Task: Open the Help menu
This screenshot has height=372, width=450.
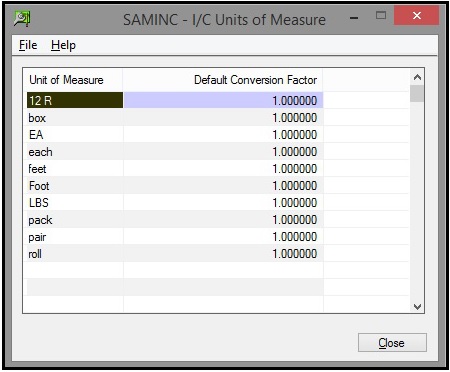Action: pyautogui.click(x=63, y=45)
